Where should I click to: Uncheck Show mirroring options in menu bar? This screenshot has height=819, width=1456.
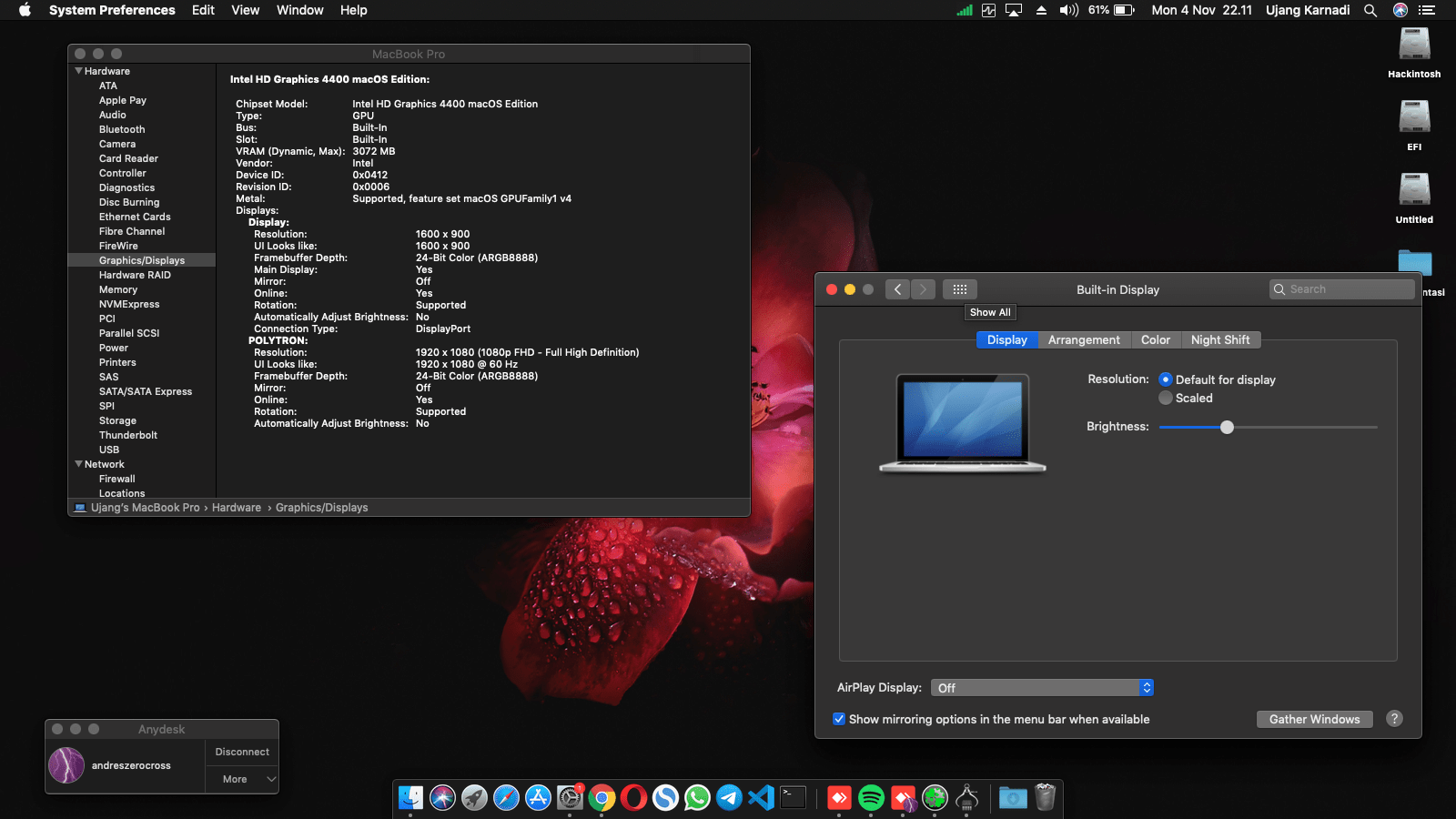pyautogui.click(x=839, y=719)
